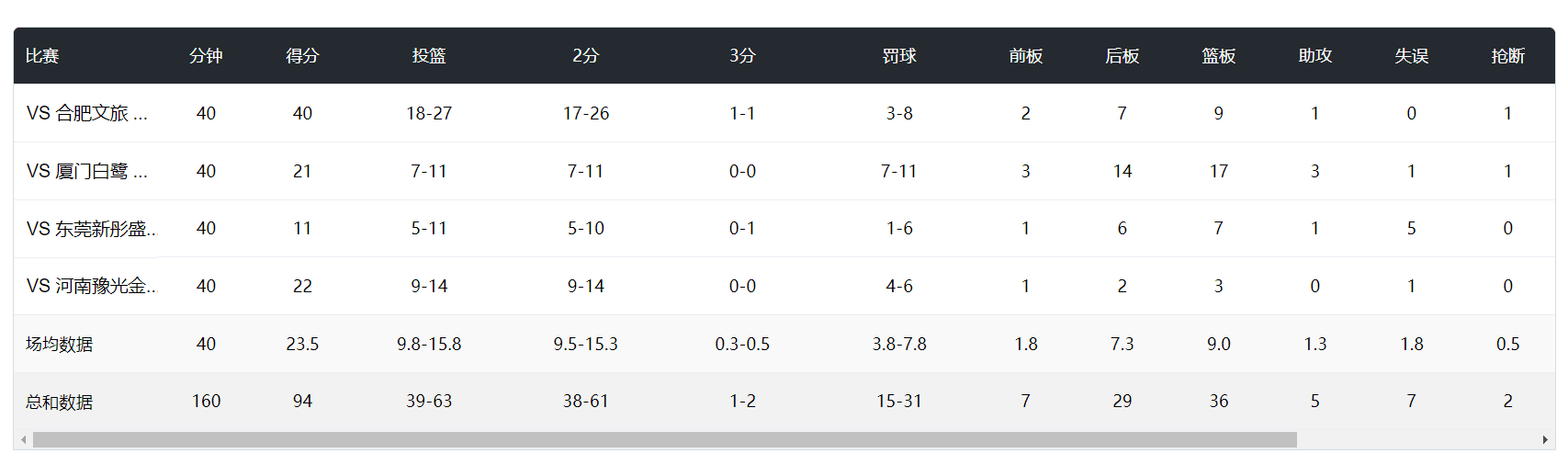Select the 罚球 column header

coord(899,56)
